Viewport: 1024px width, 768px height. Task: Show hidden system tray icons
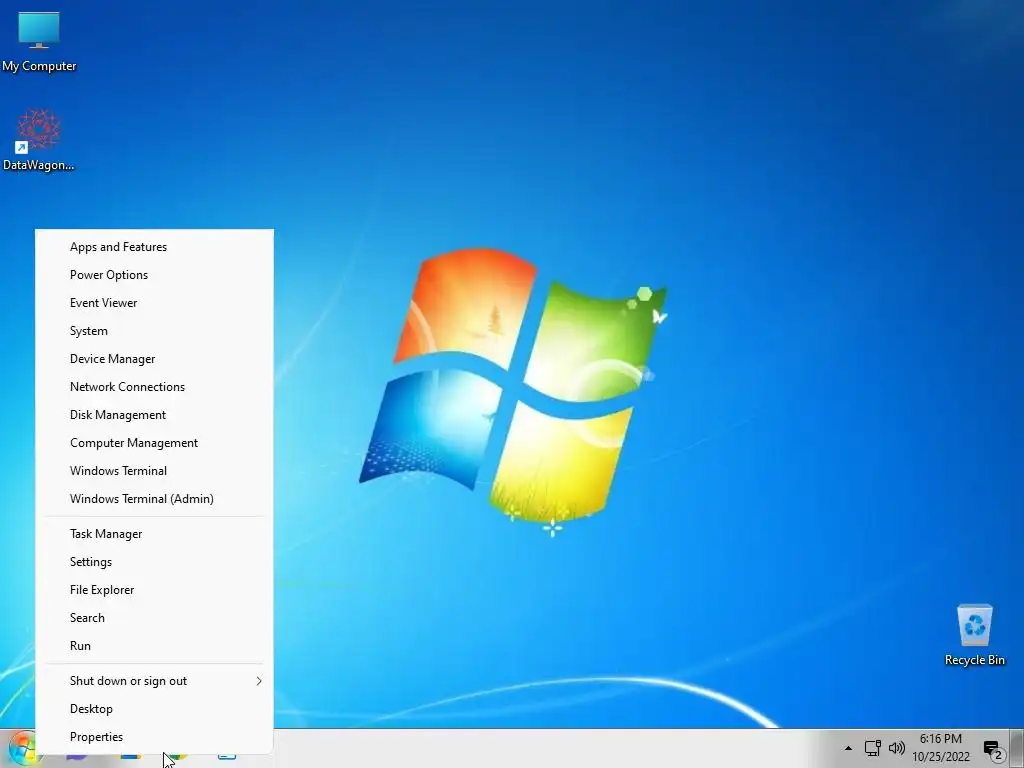pyautogui.click(x=848, y=748)
